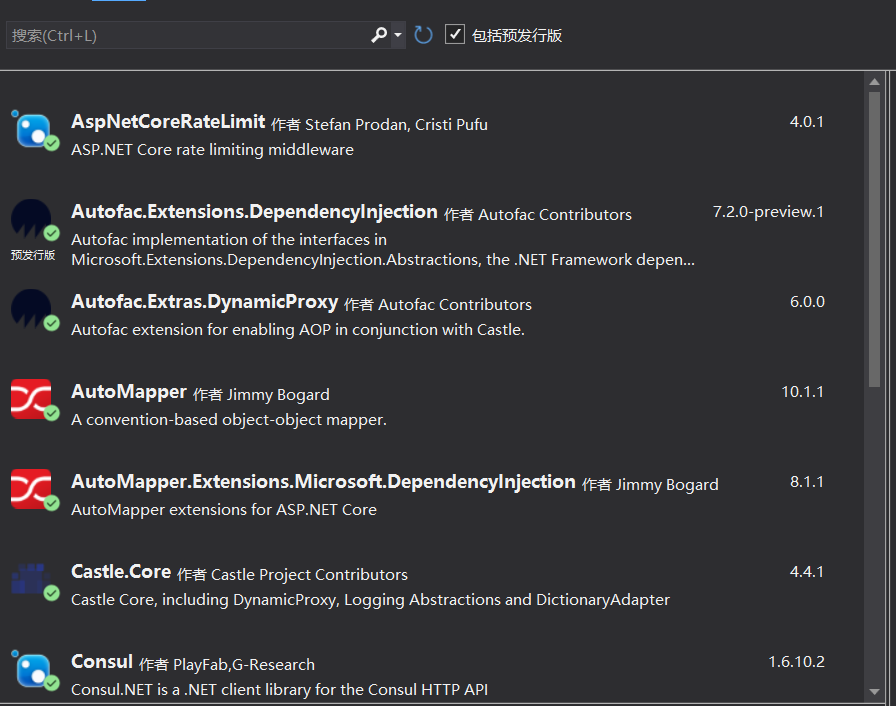Toggle the 包括预发行版 checkbox
The width and height of the screenshot is (896, 706).
455,35
